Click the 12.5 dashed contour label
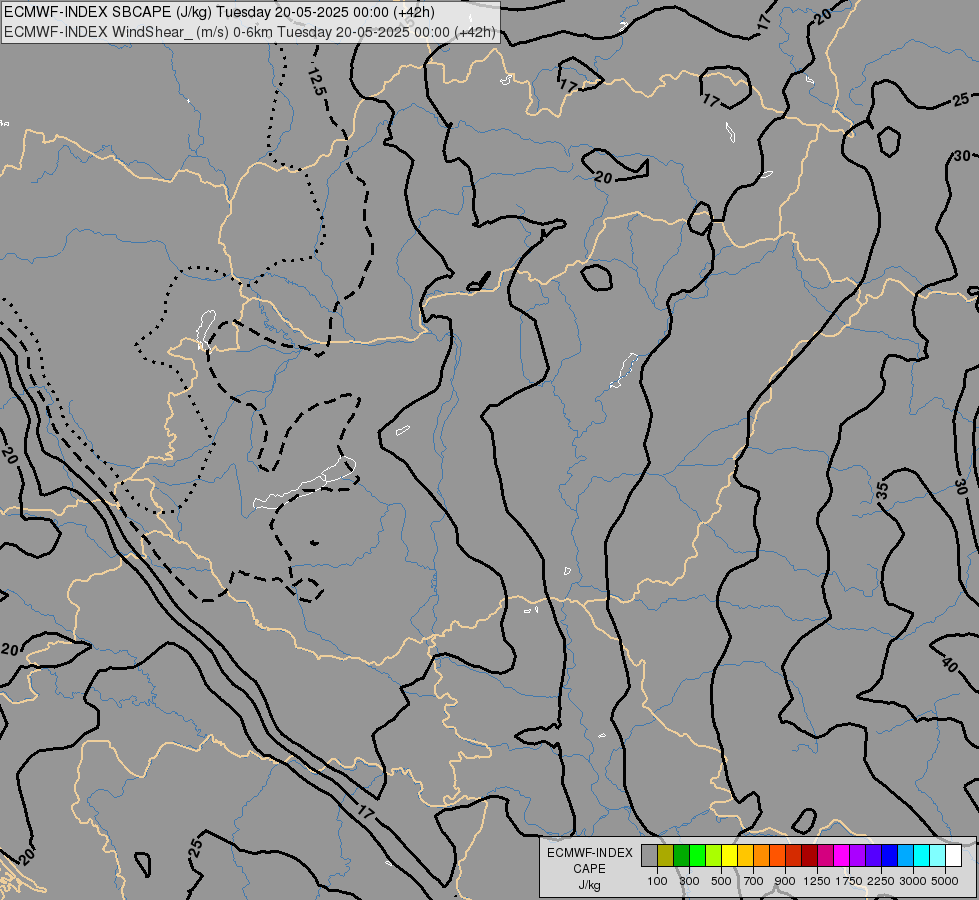 (x=317, y=81)
